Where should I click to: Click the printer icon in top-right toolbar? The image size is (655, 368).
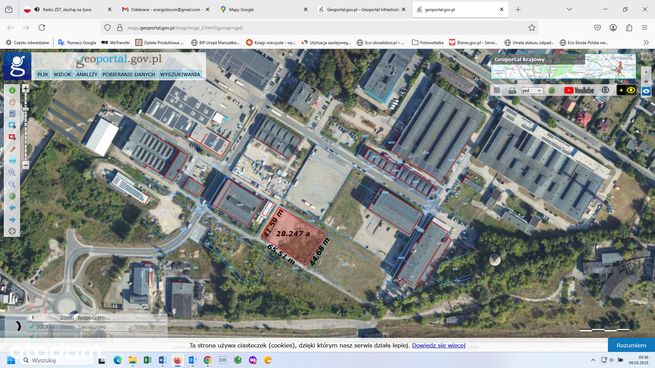pyautogui.click(x=513, y=90)
